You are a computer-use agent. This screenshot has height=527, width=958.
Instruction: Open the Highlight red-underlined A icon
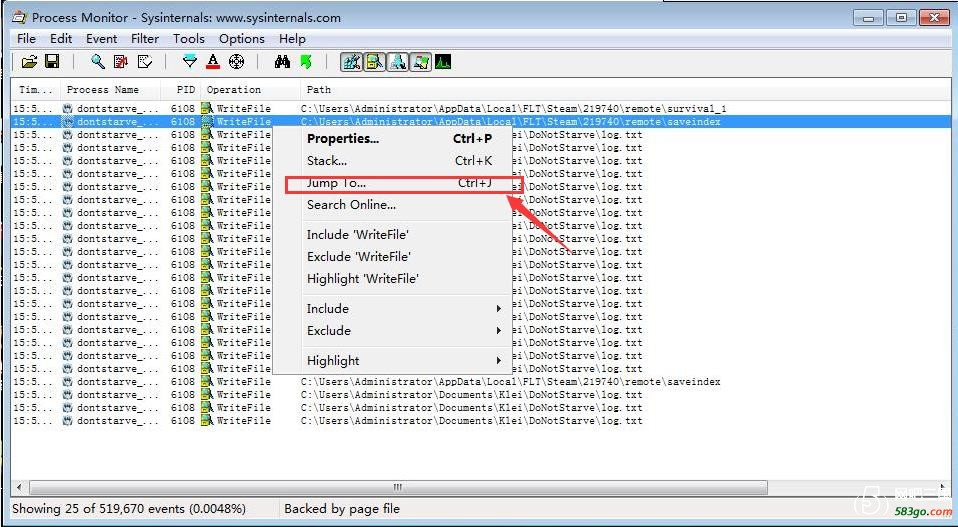213,62
